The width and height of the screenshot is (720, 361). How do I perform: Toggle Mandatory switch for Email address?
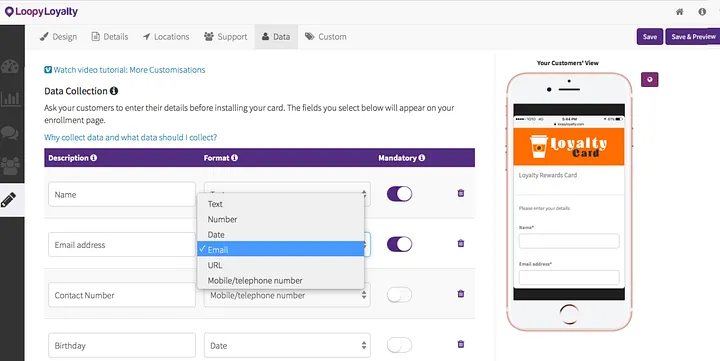399,244
